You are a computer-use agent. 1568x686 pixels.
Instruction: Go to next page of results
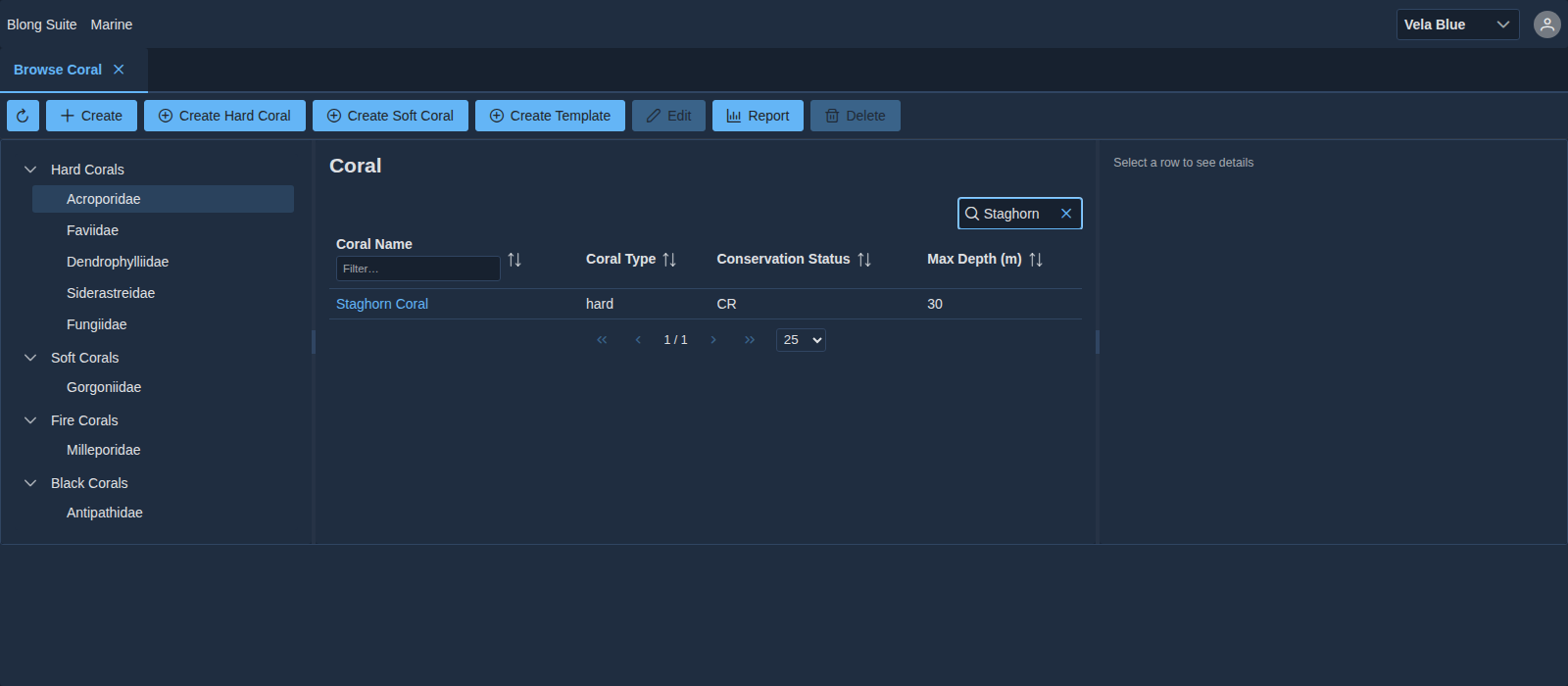[713, 340]
